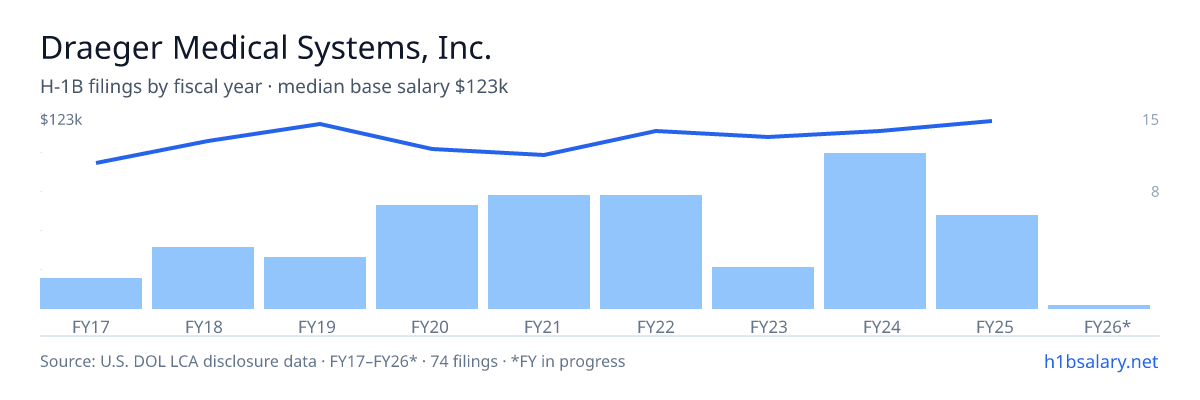The image size is (1200, 400).
Task: Click the FY17 filings bar
Action: 91,293
